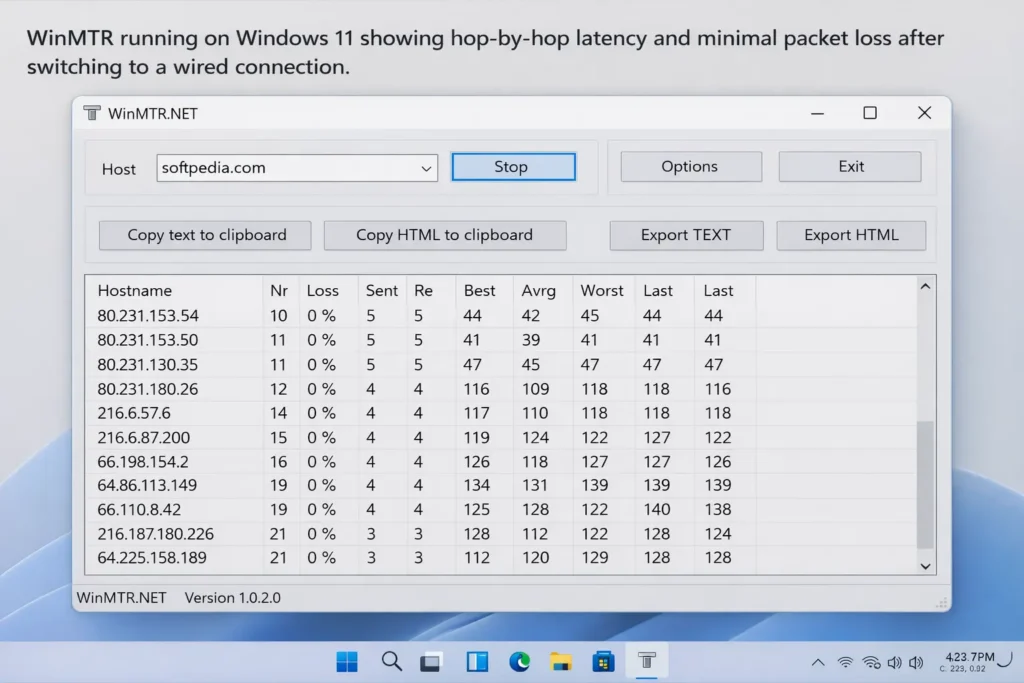Select the WinMTR taskbar icon
Screen dimensions: 1024x683
pos(647,661)
